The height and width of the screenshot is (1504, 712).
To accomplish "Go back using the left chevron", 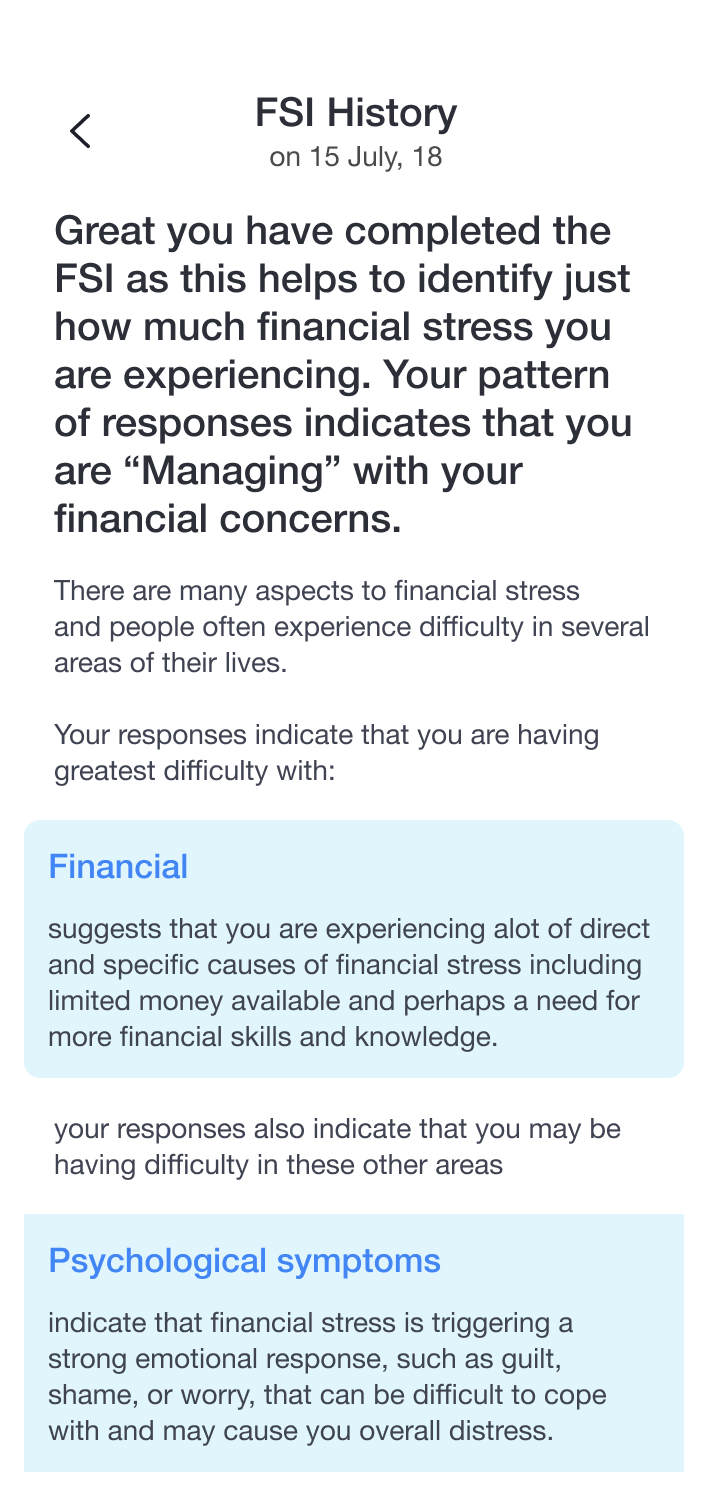I will click(x=80, y=131).
